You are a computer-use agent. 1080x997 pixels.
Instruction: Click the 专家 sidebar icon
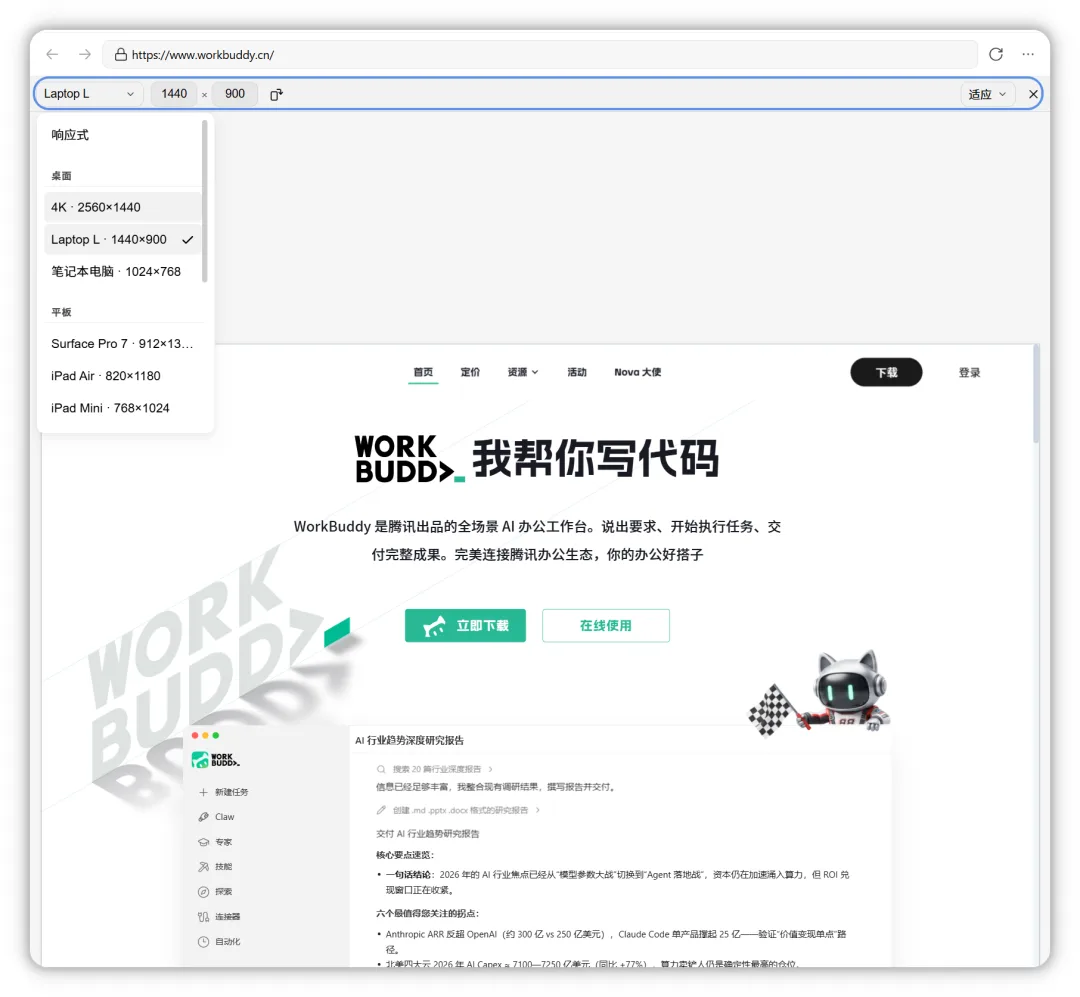click(203, 842)
